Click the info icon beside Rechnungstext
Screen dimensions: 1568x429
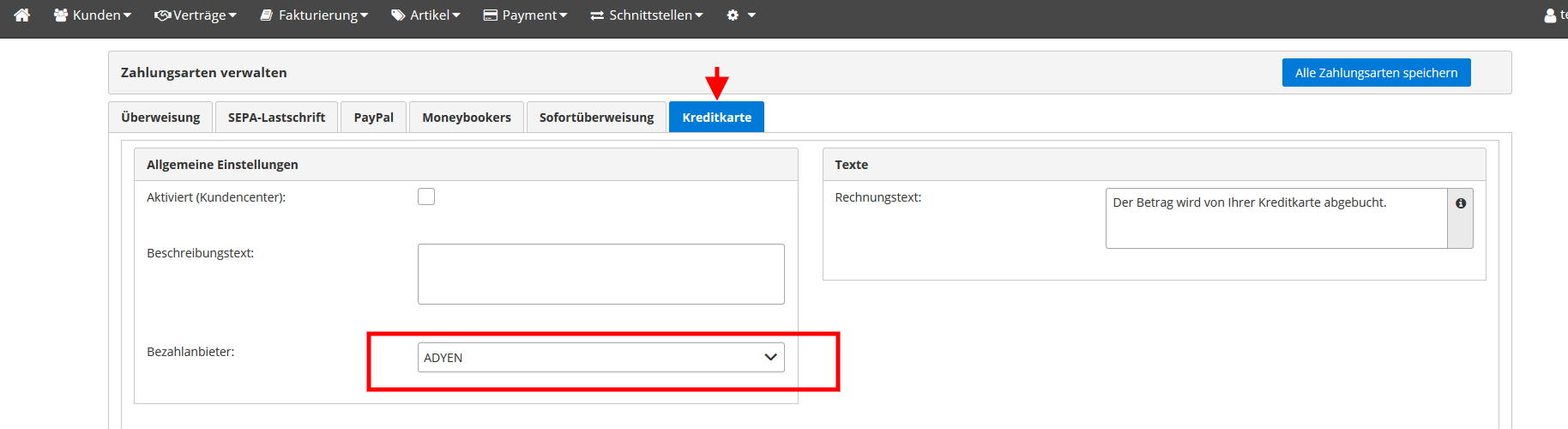[x=1460, y=204]
